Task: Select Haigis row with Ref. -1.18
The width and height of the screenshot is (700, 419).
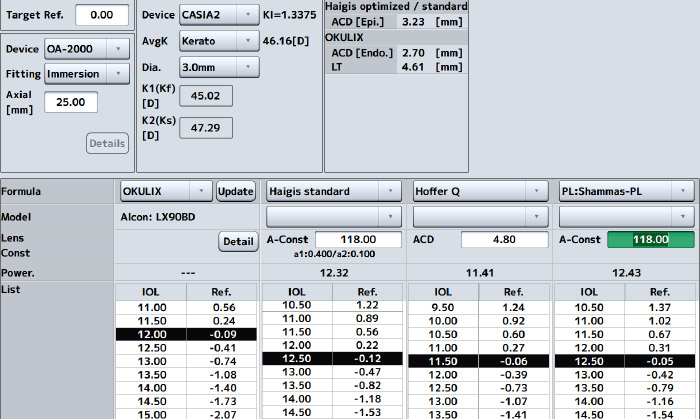Action: [332, 398]
